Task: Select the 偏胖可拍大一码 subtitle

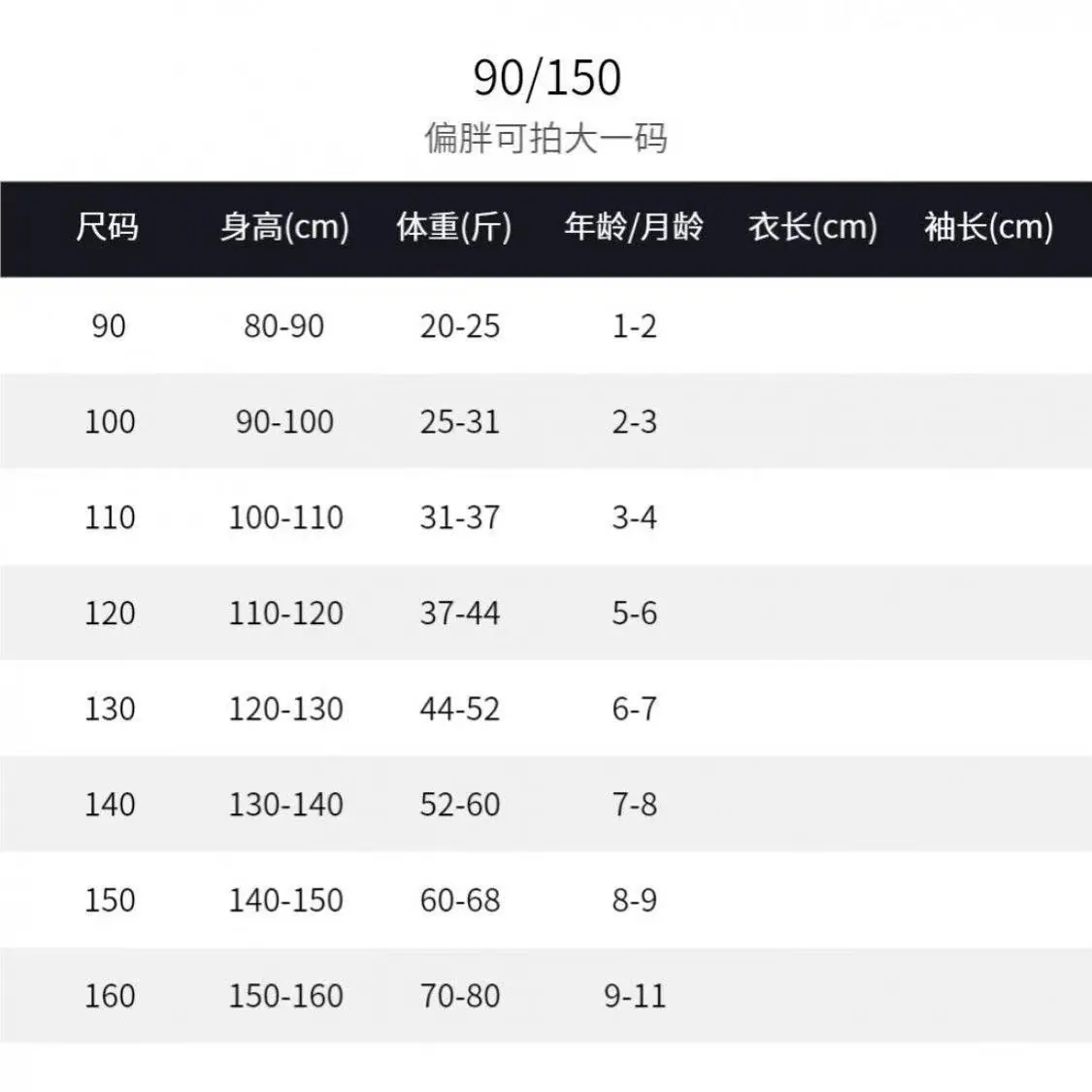Action: click(546, 138)
